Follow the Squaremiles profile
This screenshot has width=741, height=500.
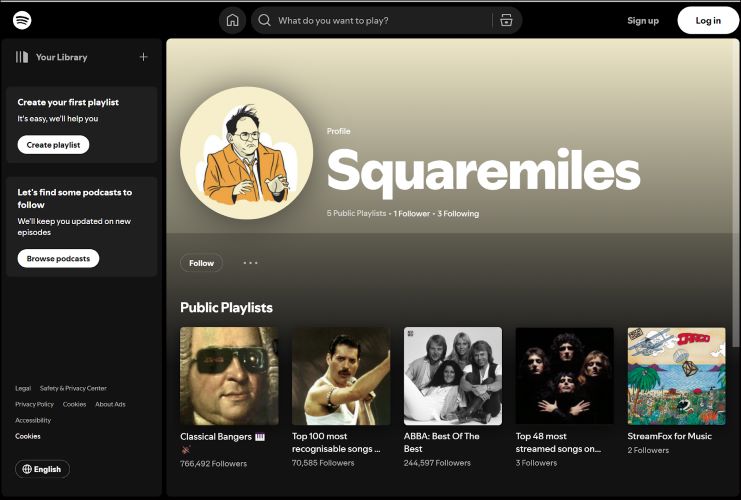(x=201, y=263)
